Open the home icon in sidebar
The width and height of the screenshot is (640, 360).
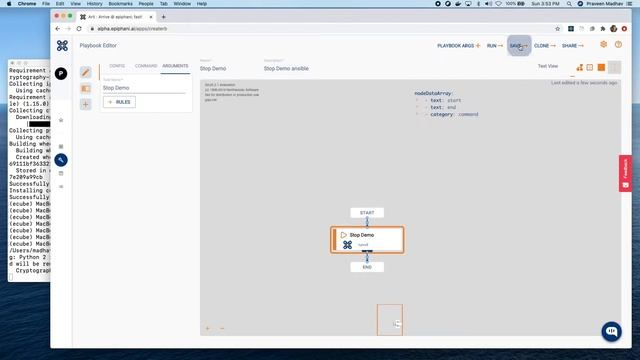61,120
